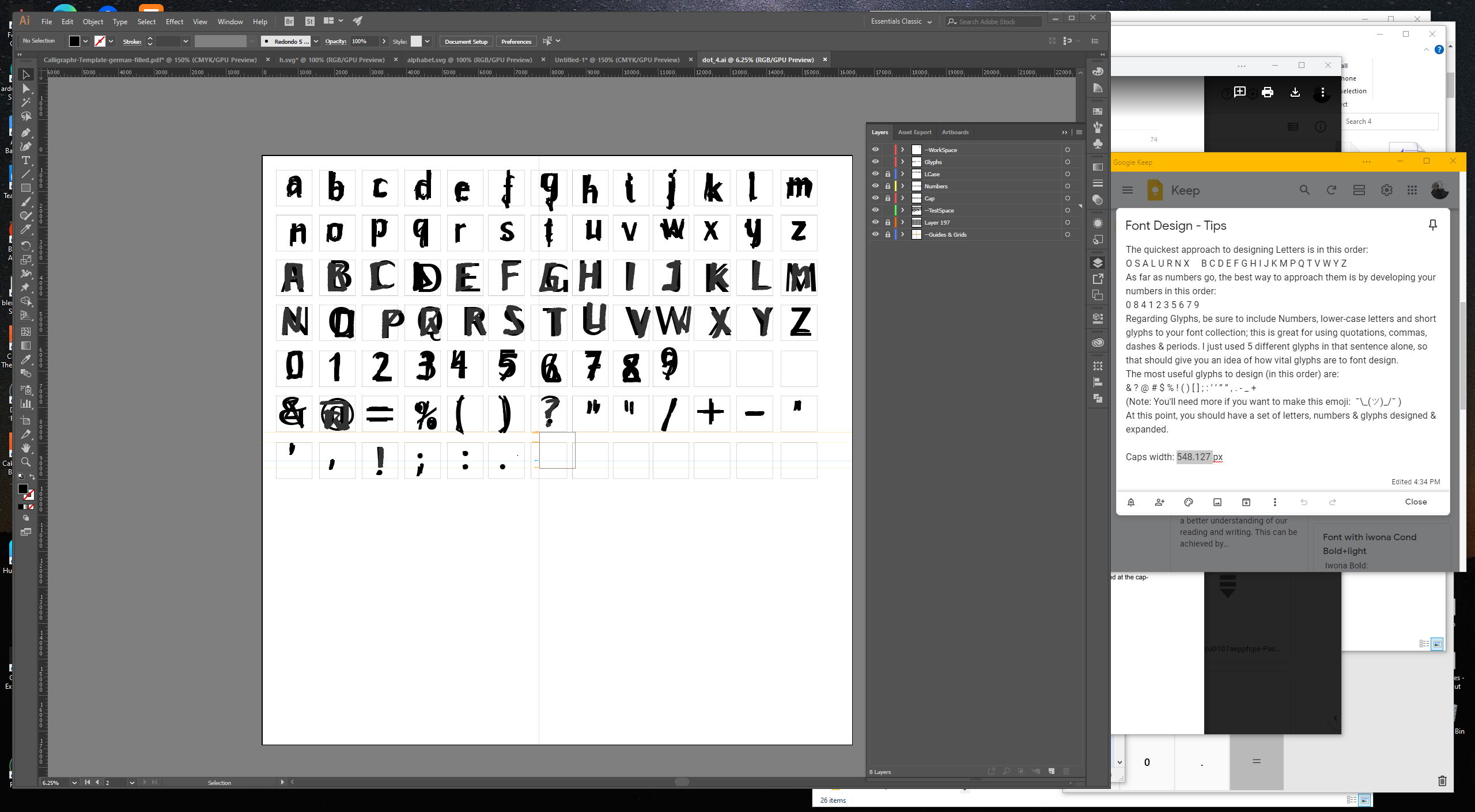Select the Eyedropper tool
Image resolution: width=1475 pixels, height=812 pixels.
click(x=26, y=359)
